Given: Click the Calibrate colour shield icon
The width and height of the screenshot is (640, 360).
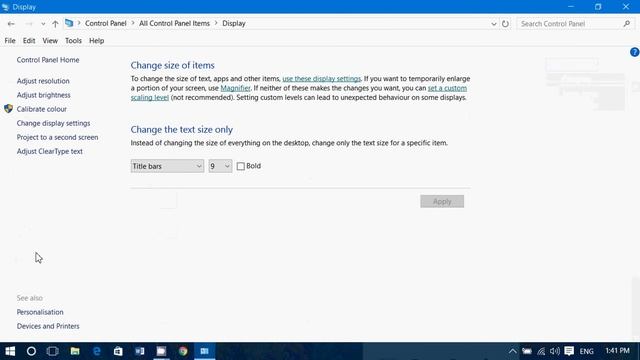Looking at the screenshot, I should click(x=9, y=109).
